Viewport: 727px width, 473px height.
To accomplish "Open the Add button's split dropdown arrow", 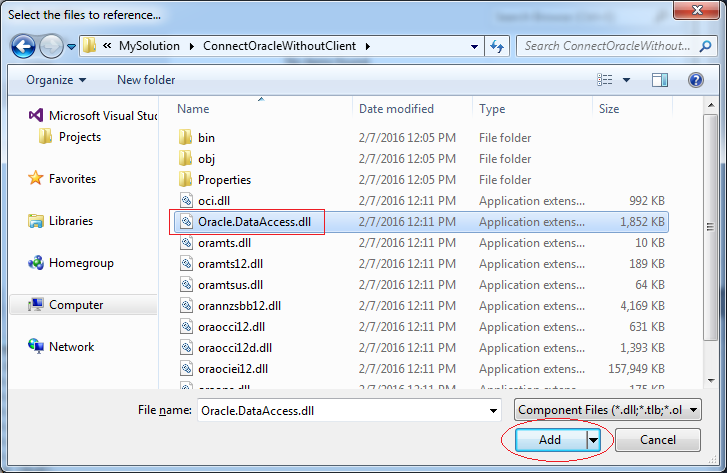I will click(x=593, y=440).
